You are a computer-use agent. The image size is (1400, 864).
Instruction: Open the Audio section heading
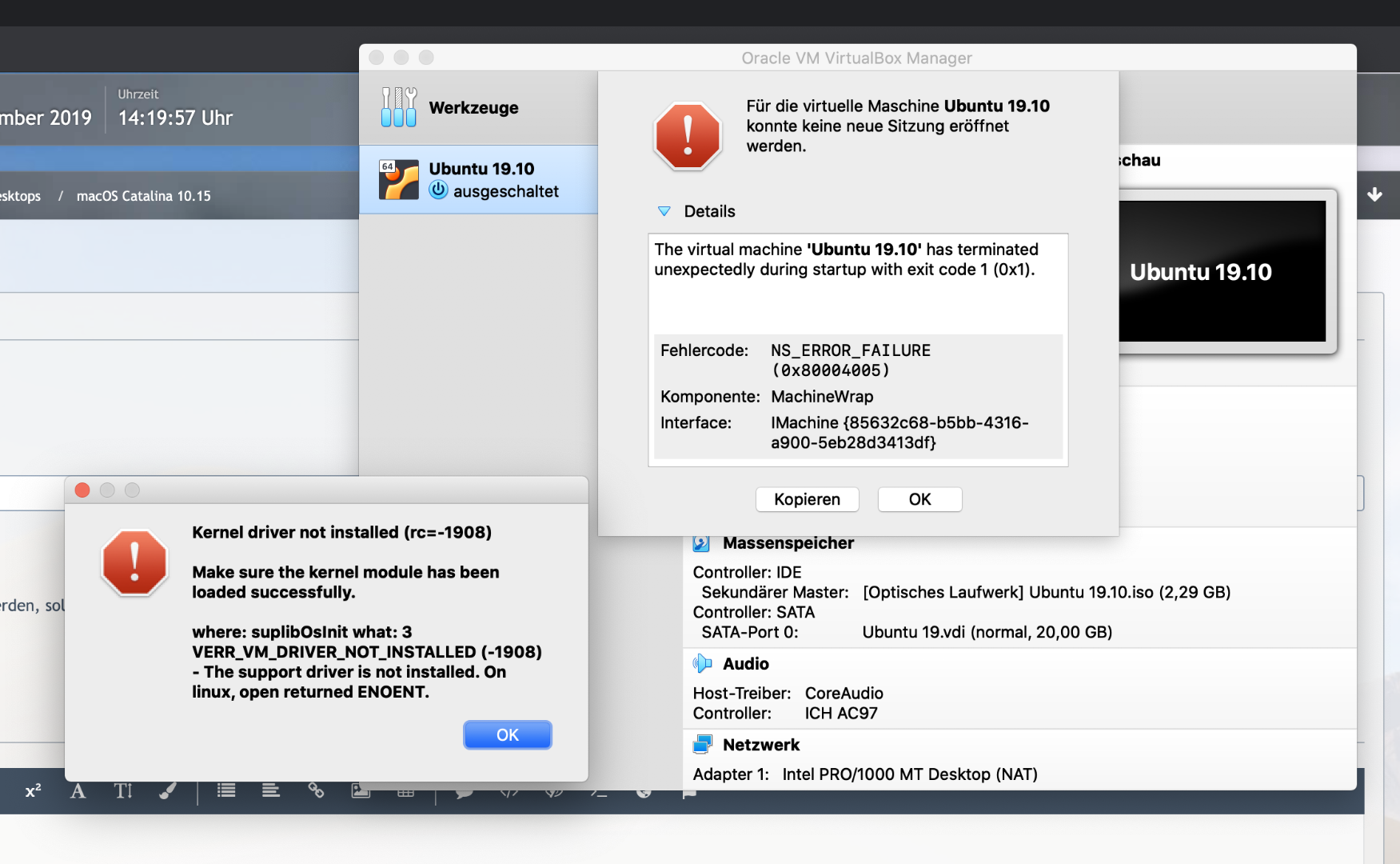coord(746,664)
